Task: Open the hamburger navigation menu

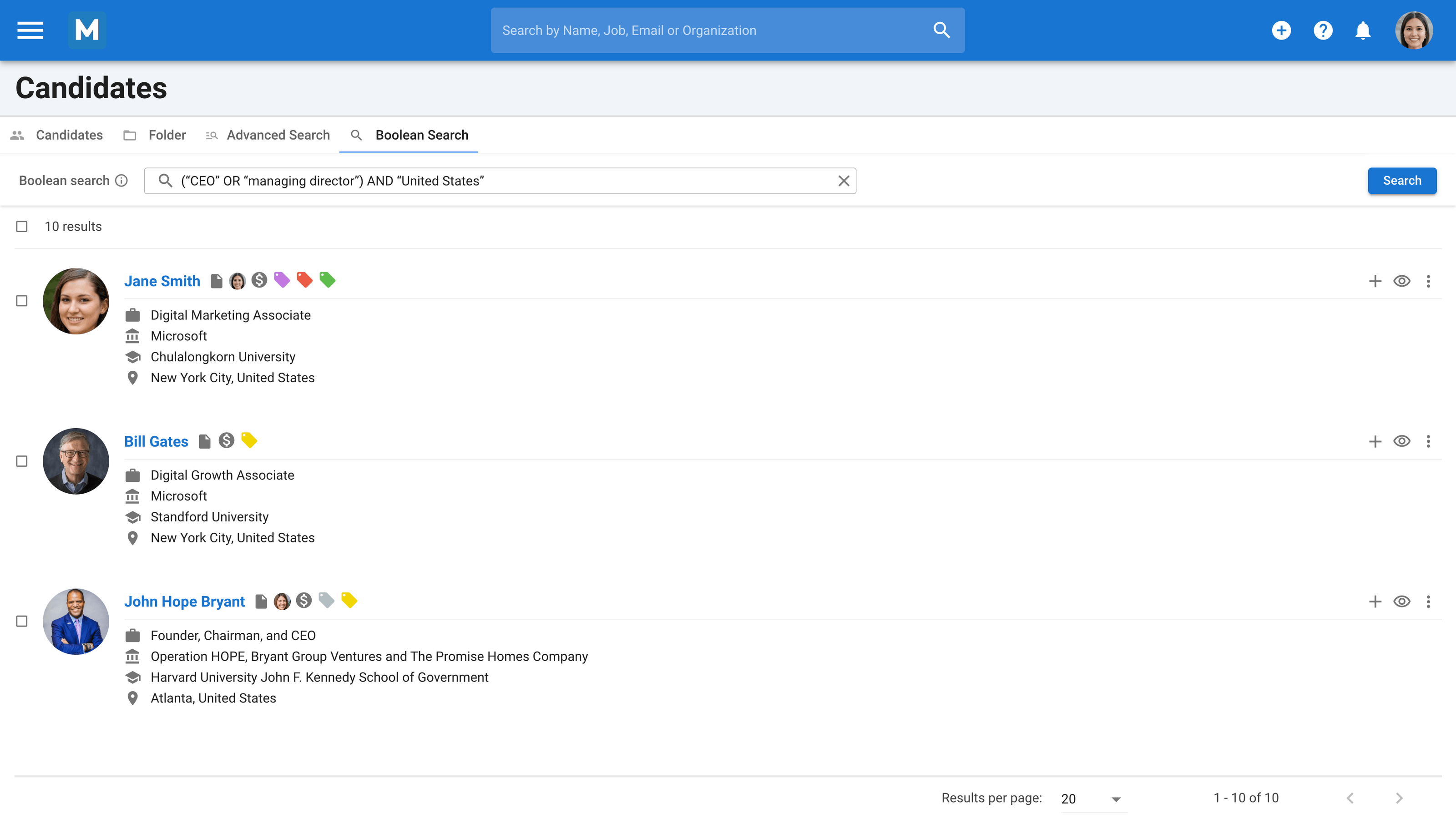Action: 30,30
